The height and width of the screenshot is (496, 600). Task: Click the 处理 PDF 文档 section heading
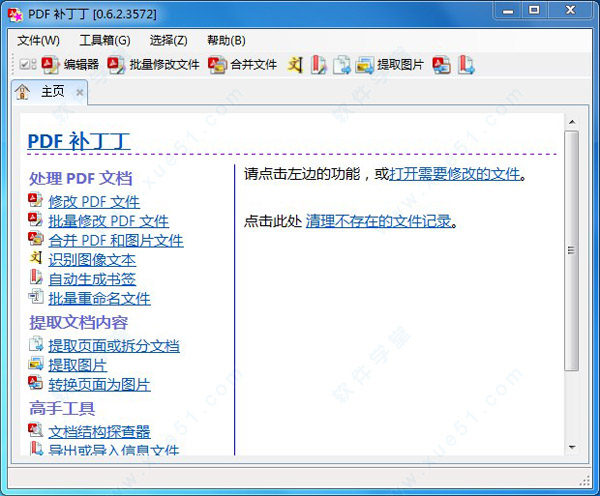81,178
